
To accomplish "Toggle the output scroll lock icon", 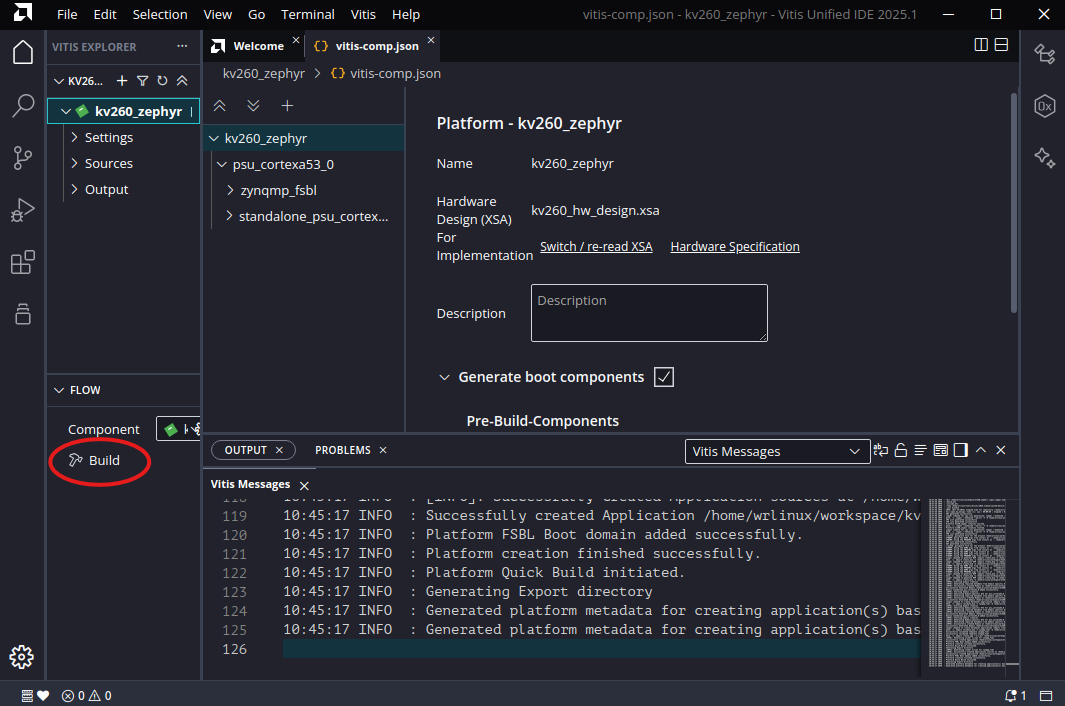I will tap(900, 451).
